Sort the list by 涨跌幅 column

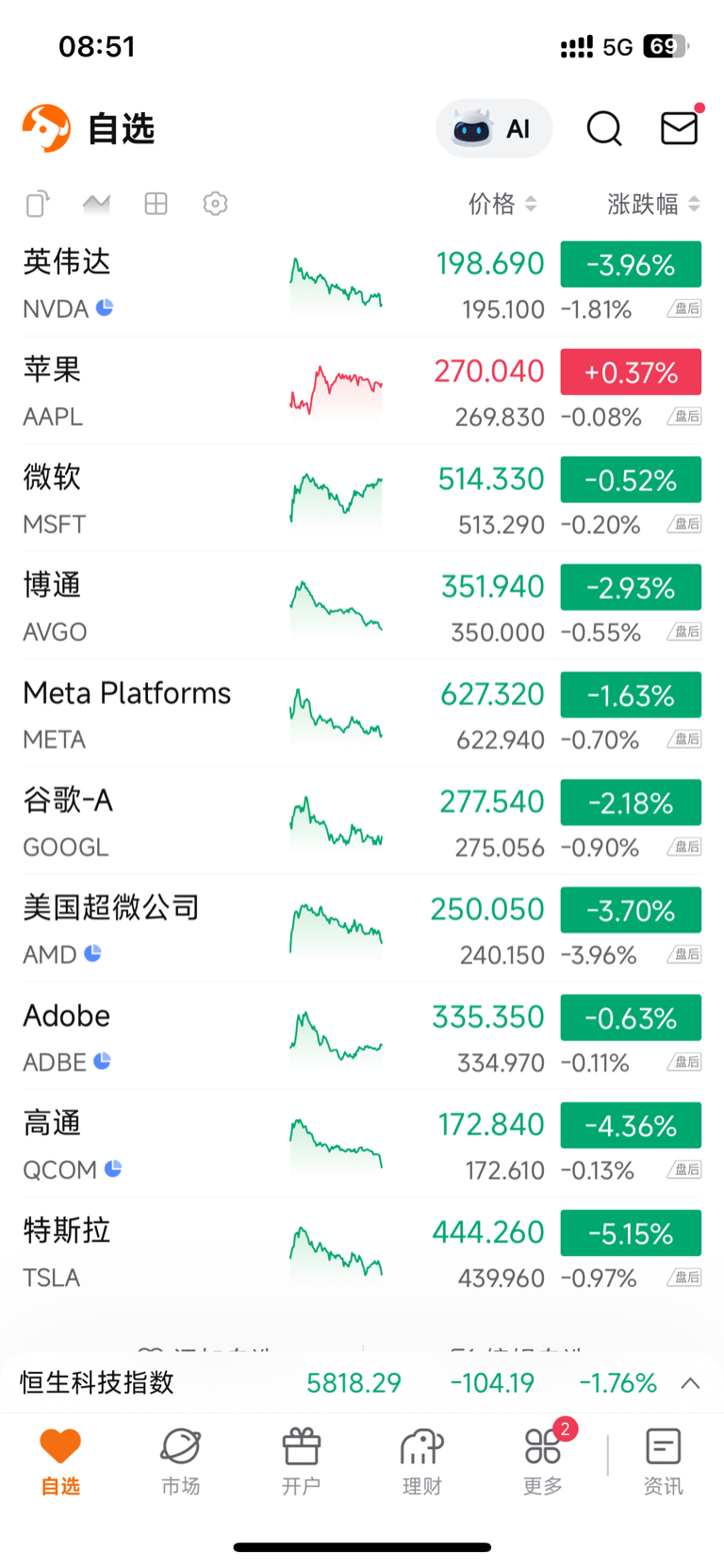(653, 204)
